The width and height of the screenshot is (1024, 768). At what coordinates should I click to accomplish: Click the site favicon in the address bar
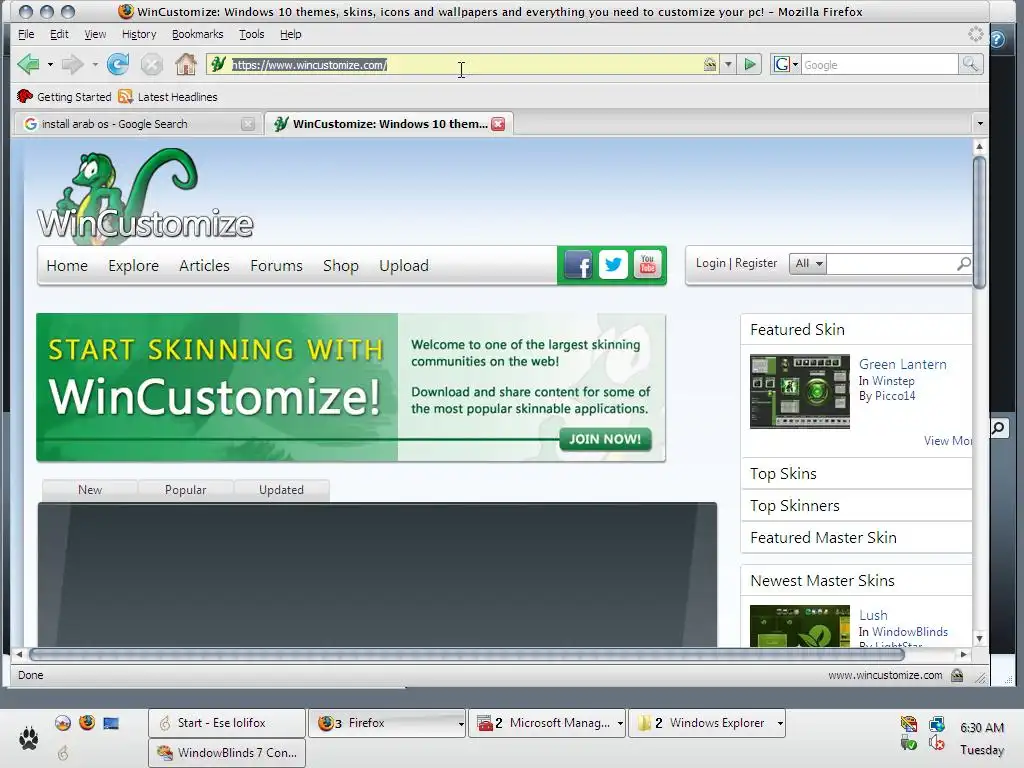219,64
